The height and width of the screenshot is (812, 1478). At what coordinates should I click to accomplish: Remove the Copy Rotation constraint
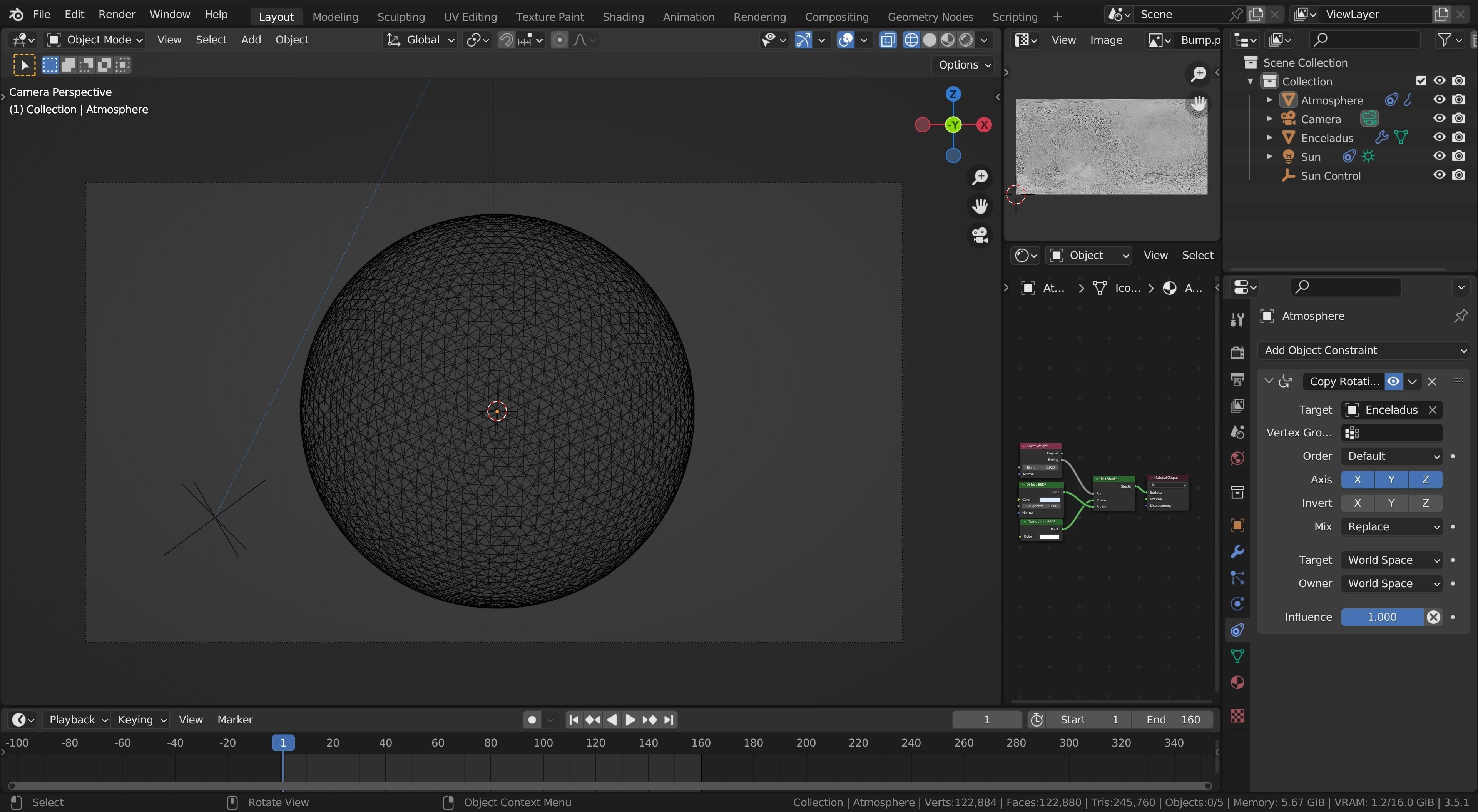pos(1432,382)
